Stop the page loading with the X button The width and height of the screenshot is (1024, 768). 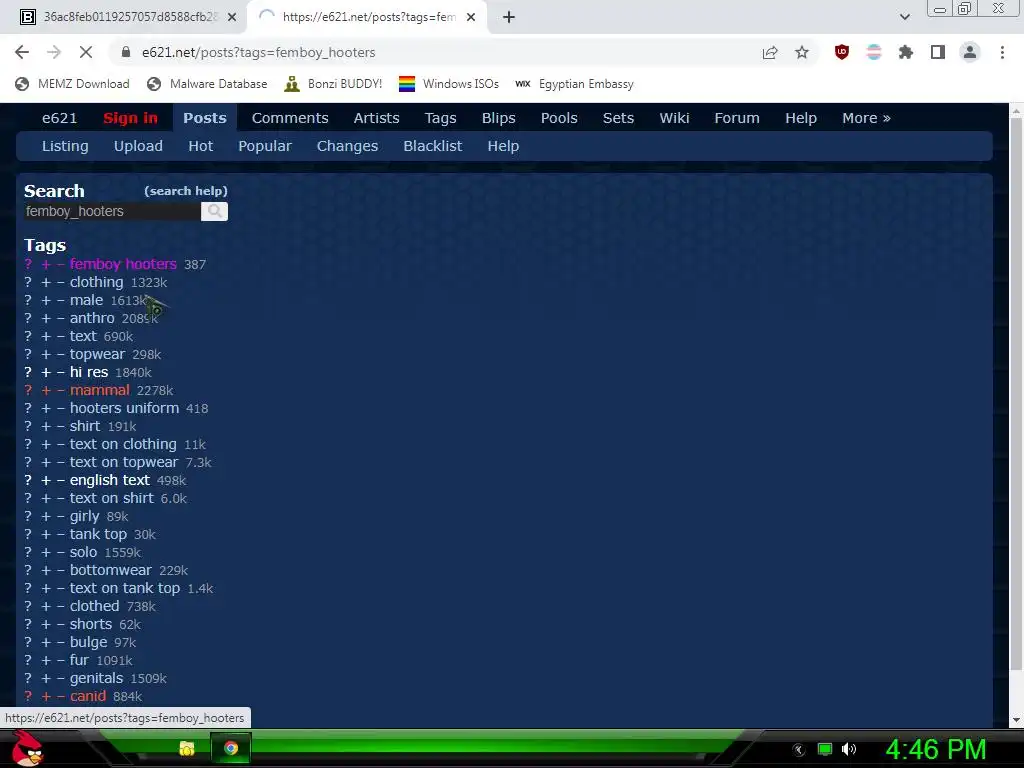[86, 52]
